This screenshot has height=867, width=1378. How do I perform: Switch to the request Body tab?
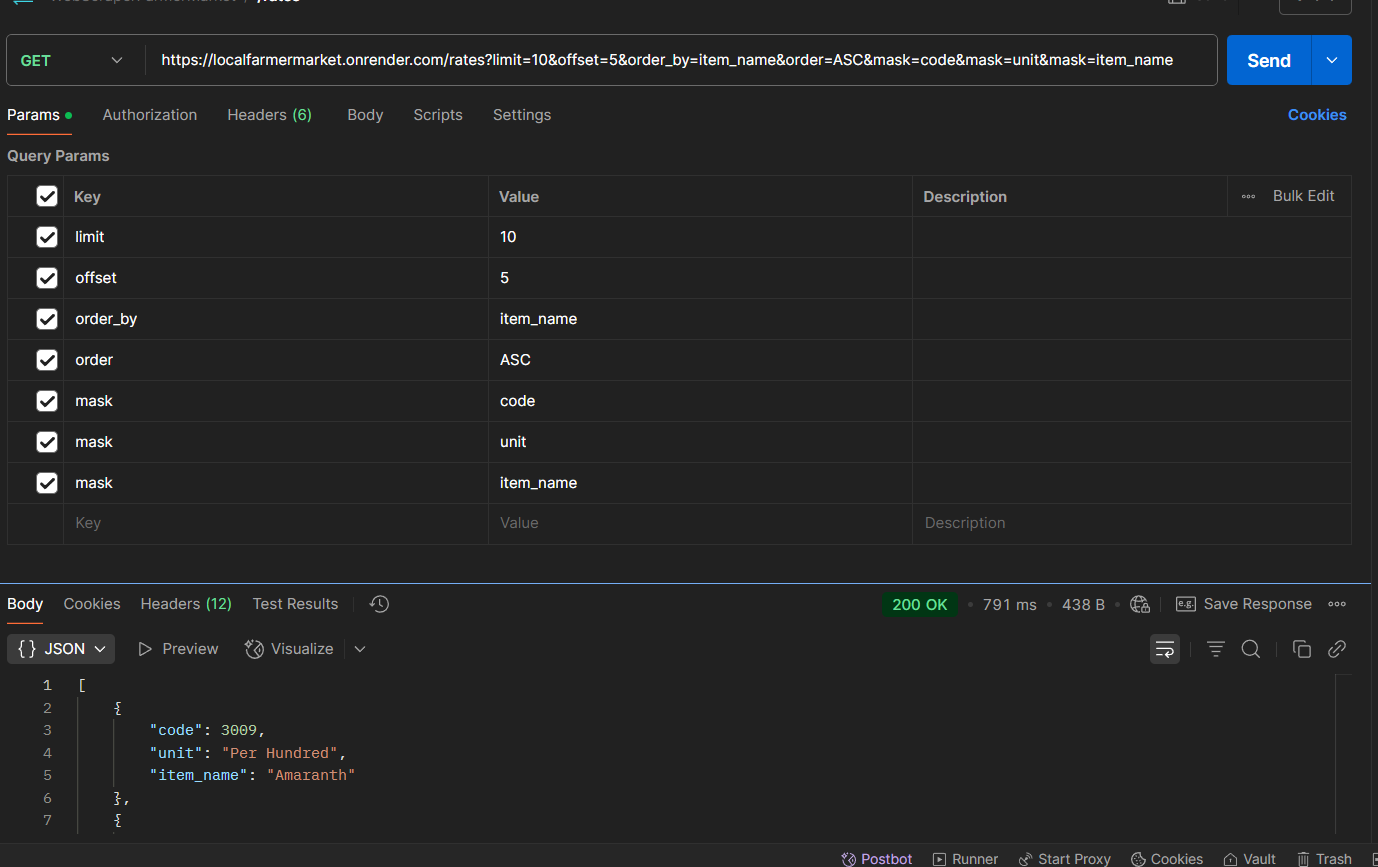pos(365,115)
